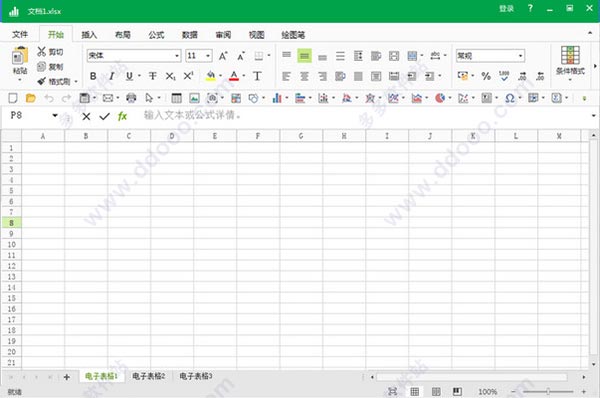Toggle Bold formatting

[x=93, y=76]
